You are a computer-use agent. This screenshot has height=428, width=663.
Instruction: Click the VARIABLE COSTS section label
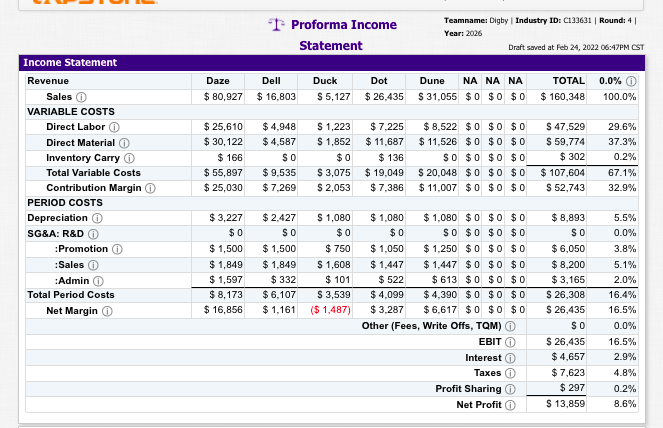point(71,112)
